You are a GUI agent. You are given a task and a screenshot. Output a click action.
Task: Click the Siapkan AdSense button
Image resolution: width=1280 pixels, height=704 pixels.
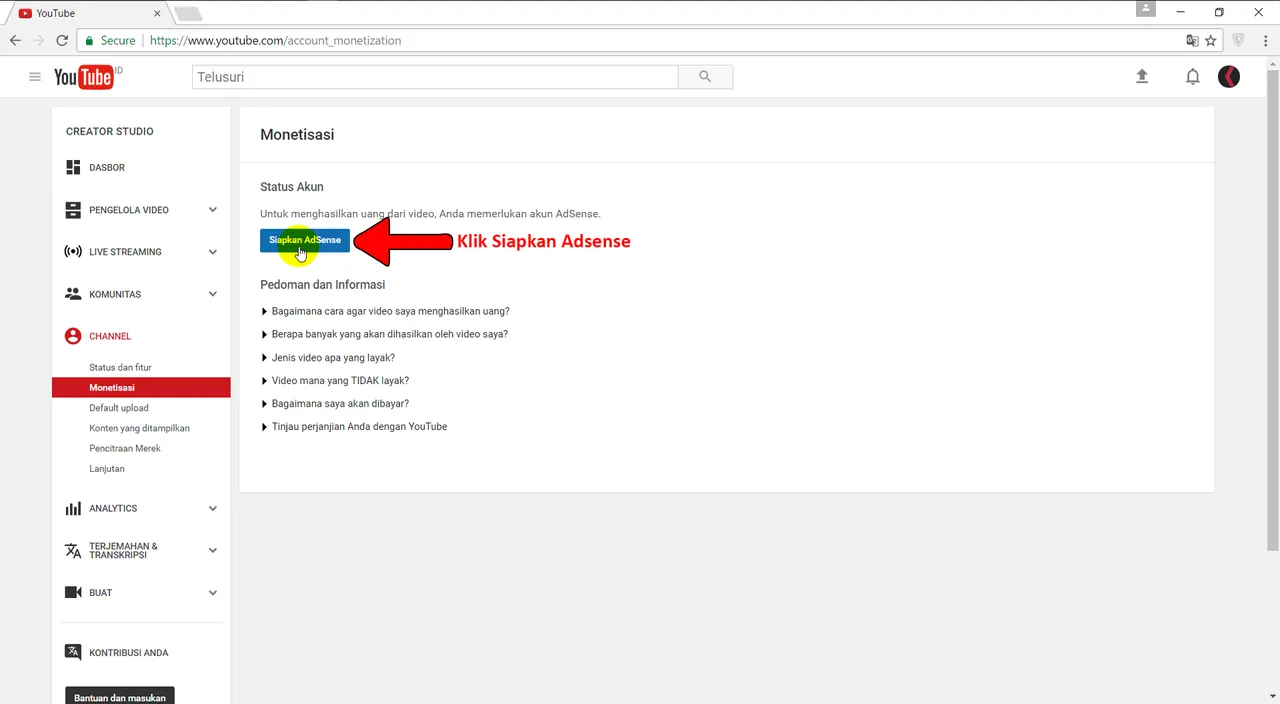[x=305, y=240]
